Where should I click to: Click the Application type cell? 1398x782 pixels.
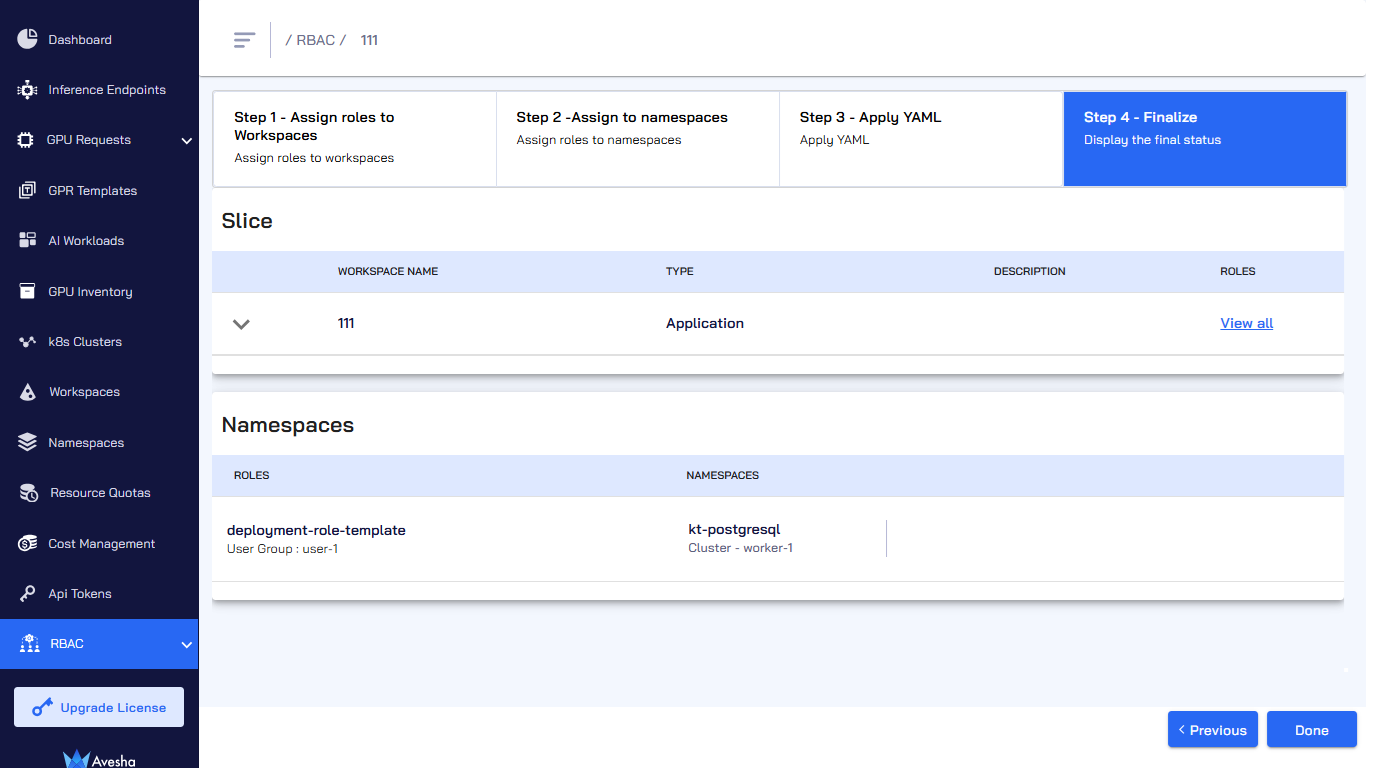pyautogui.click(x=705, y=324)
